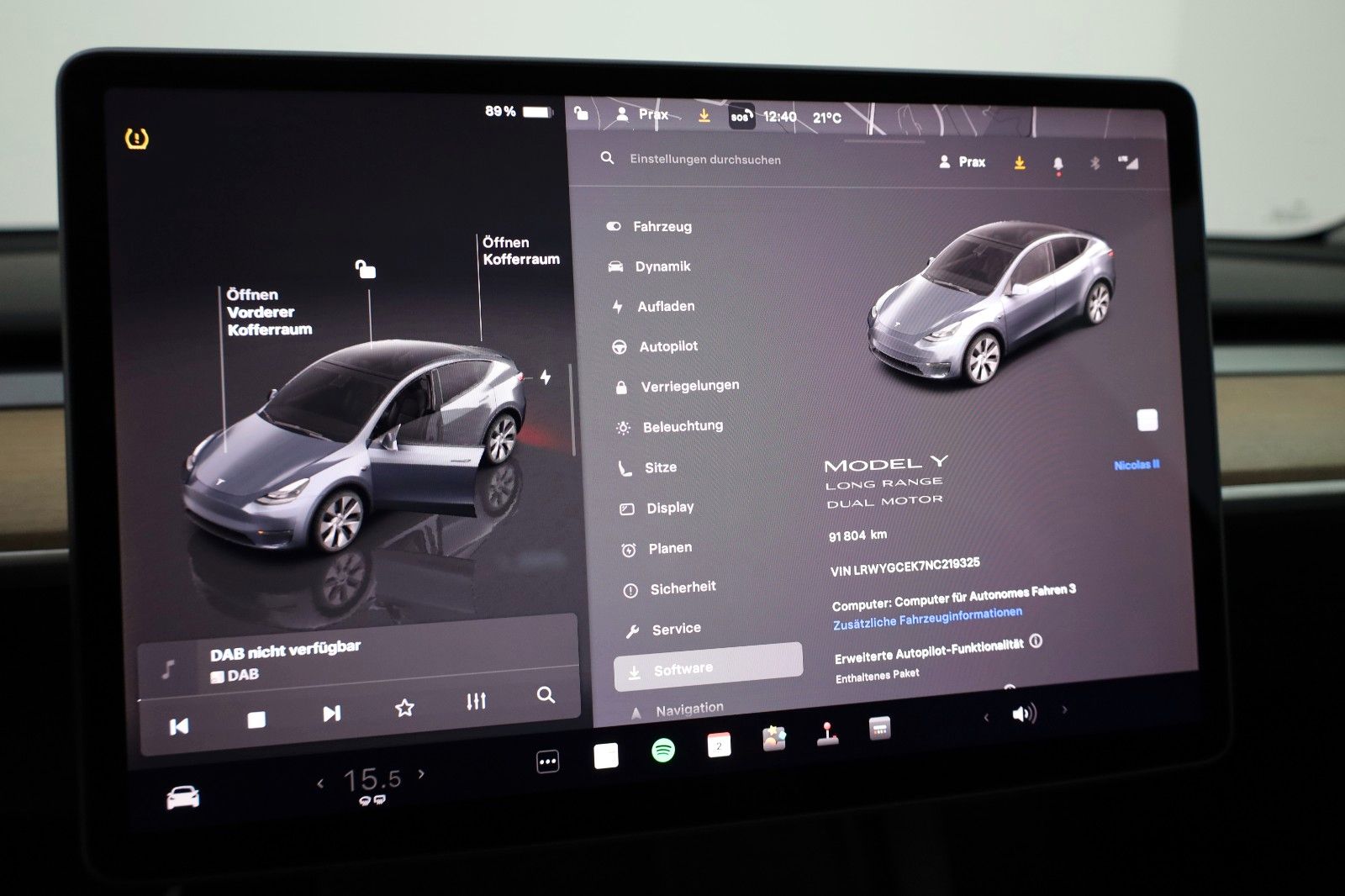
Task: Favorite the current station with star
Action: pyautogui.click(x=404, y=708)
